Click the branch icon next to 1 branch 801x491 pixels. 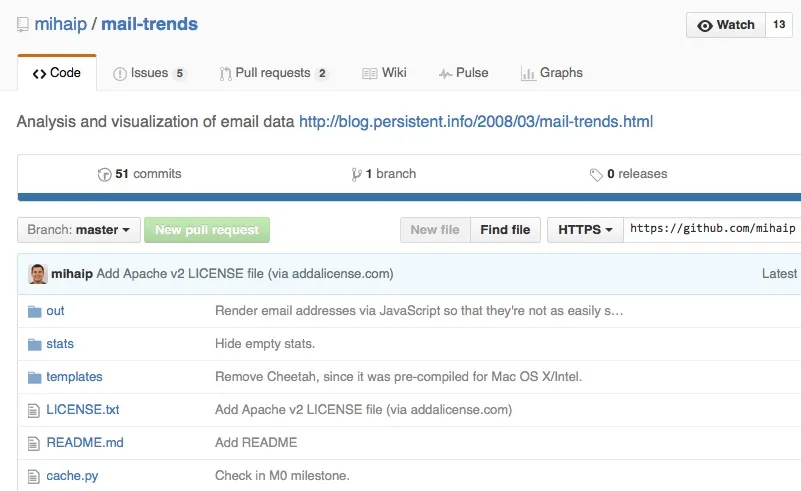(x=356, y=174)
